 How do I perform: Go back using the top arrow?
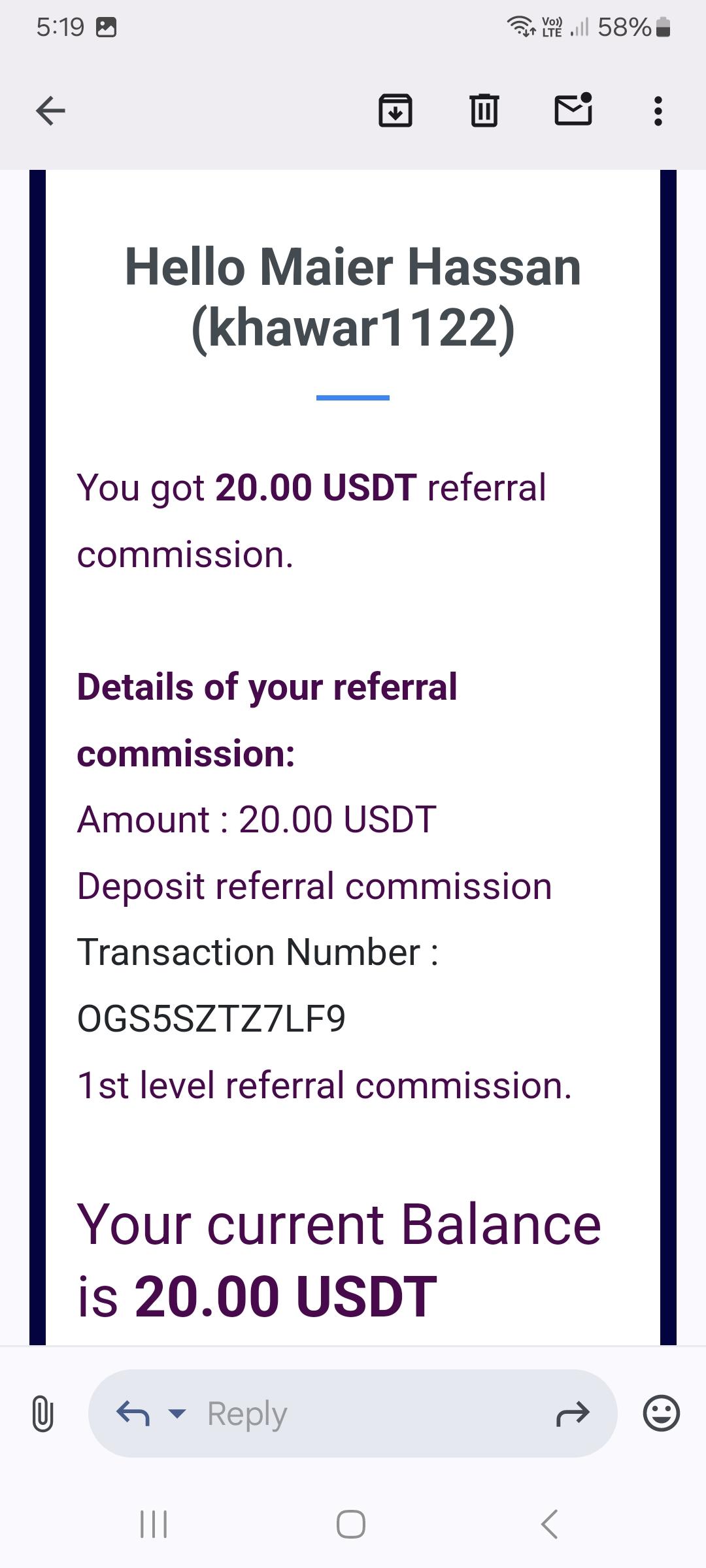click(50, 110)
